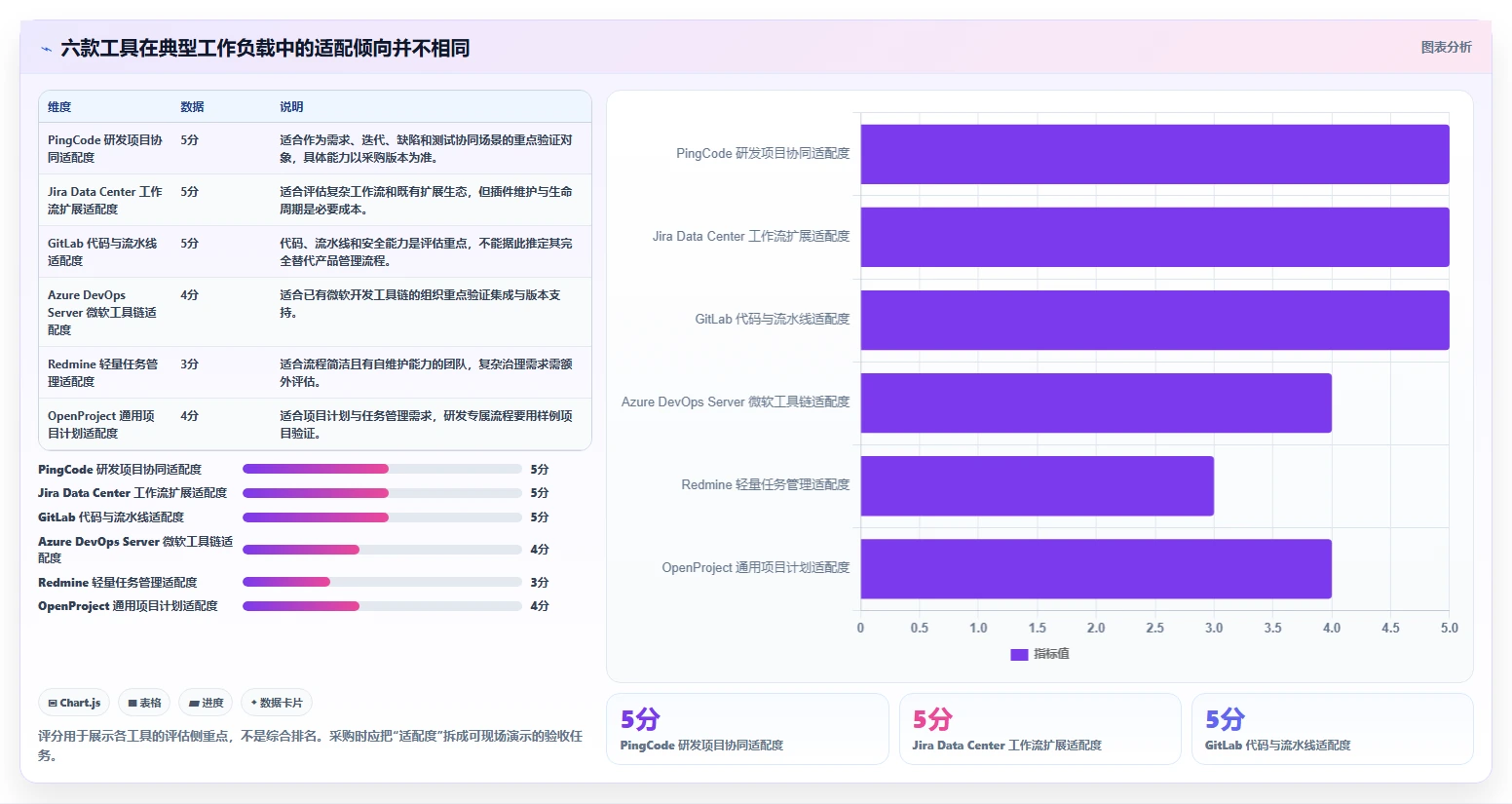Click the GitLab chart bar

pos(1154,320)
